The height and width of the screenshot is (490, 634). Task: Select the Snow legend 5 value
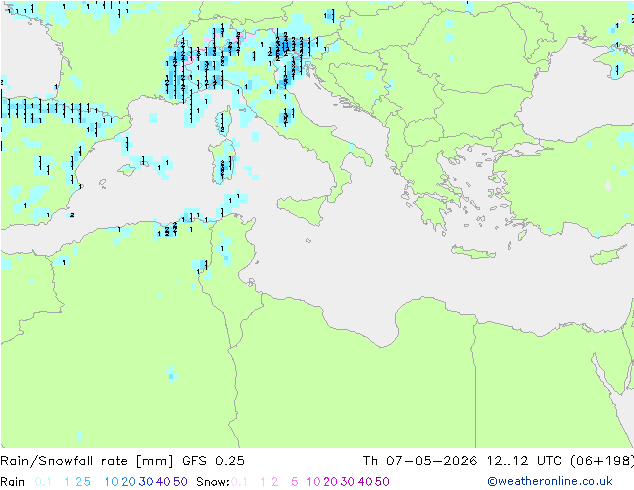295,482
